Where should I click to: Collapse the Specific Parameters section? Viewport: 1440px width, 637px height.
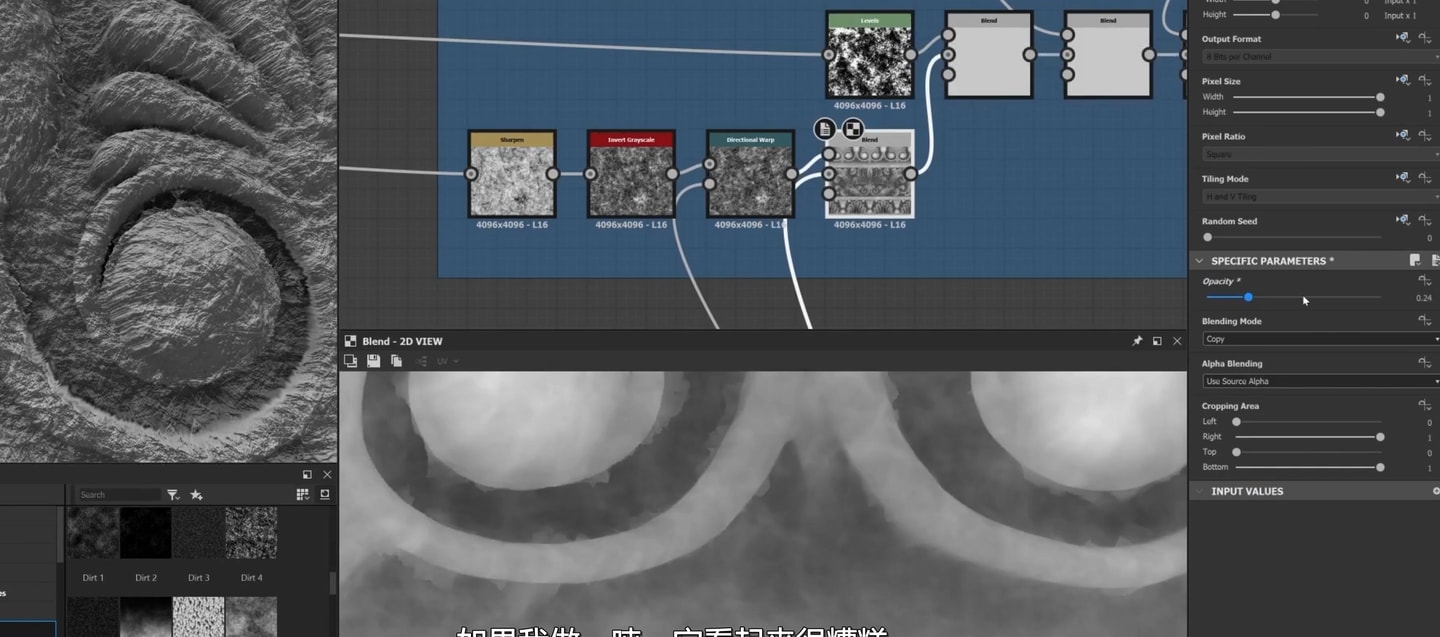pos(1200,261)
